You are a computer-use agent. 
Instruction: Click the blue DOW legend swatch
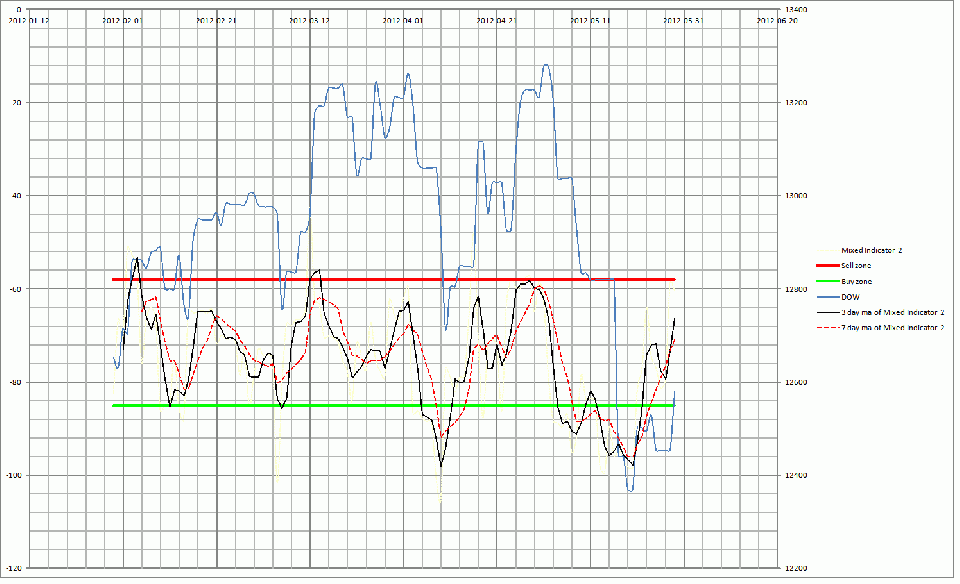tap(827, 297)
